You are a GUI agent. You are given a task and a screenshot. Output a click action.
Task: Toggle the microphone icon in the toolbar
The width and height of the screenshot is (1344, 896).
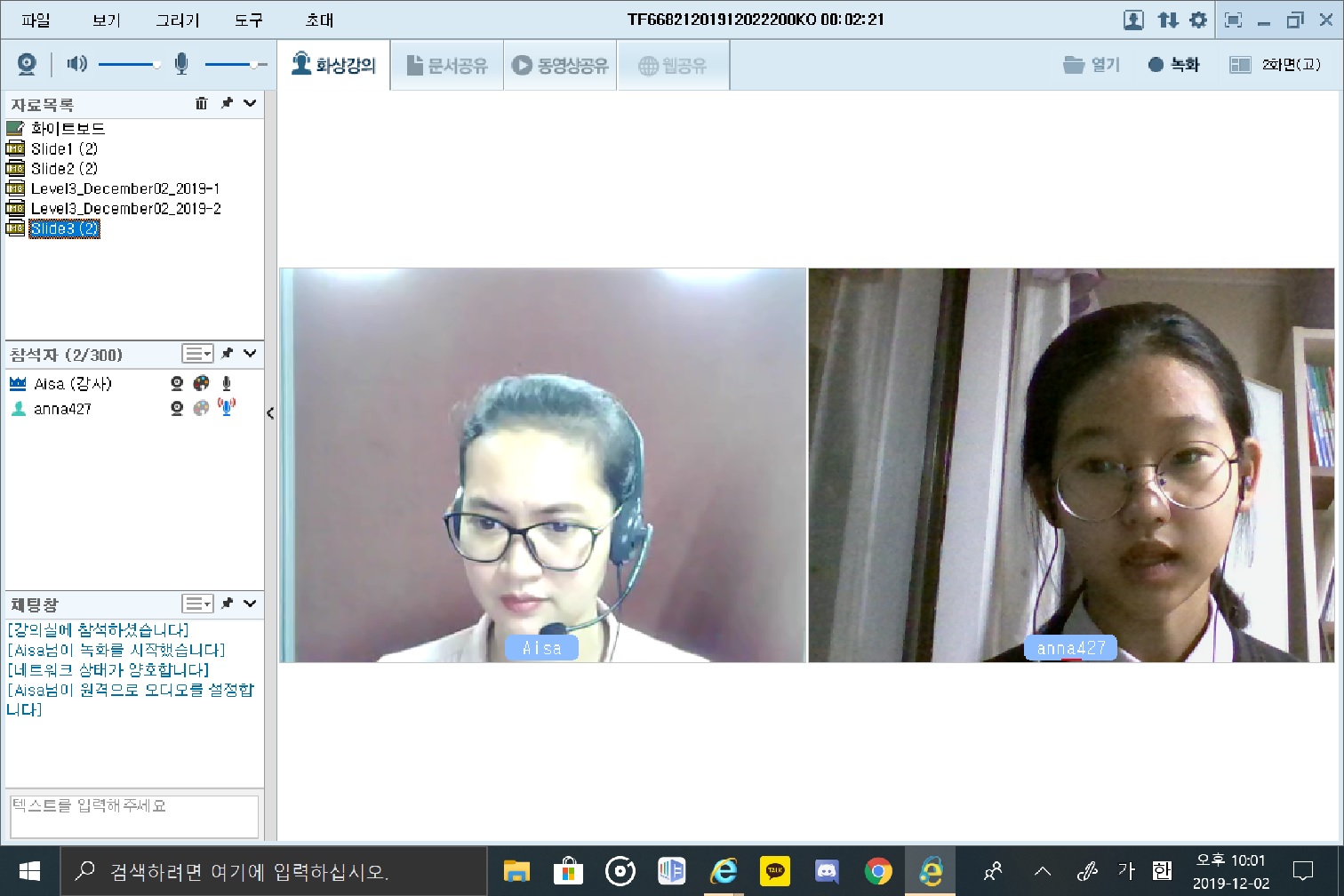(x=181, y=64)
